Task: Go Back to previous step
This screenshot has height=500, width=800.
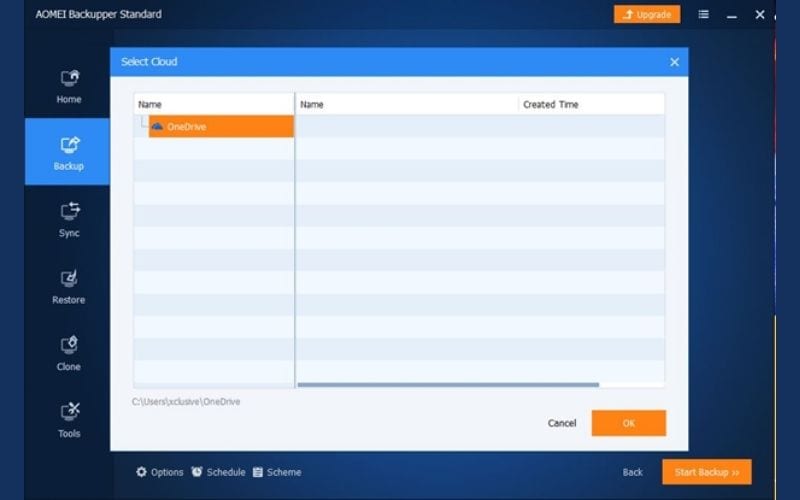Action: click(633, 472)
